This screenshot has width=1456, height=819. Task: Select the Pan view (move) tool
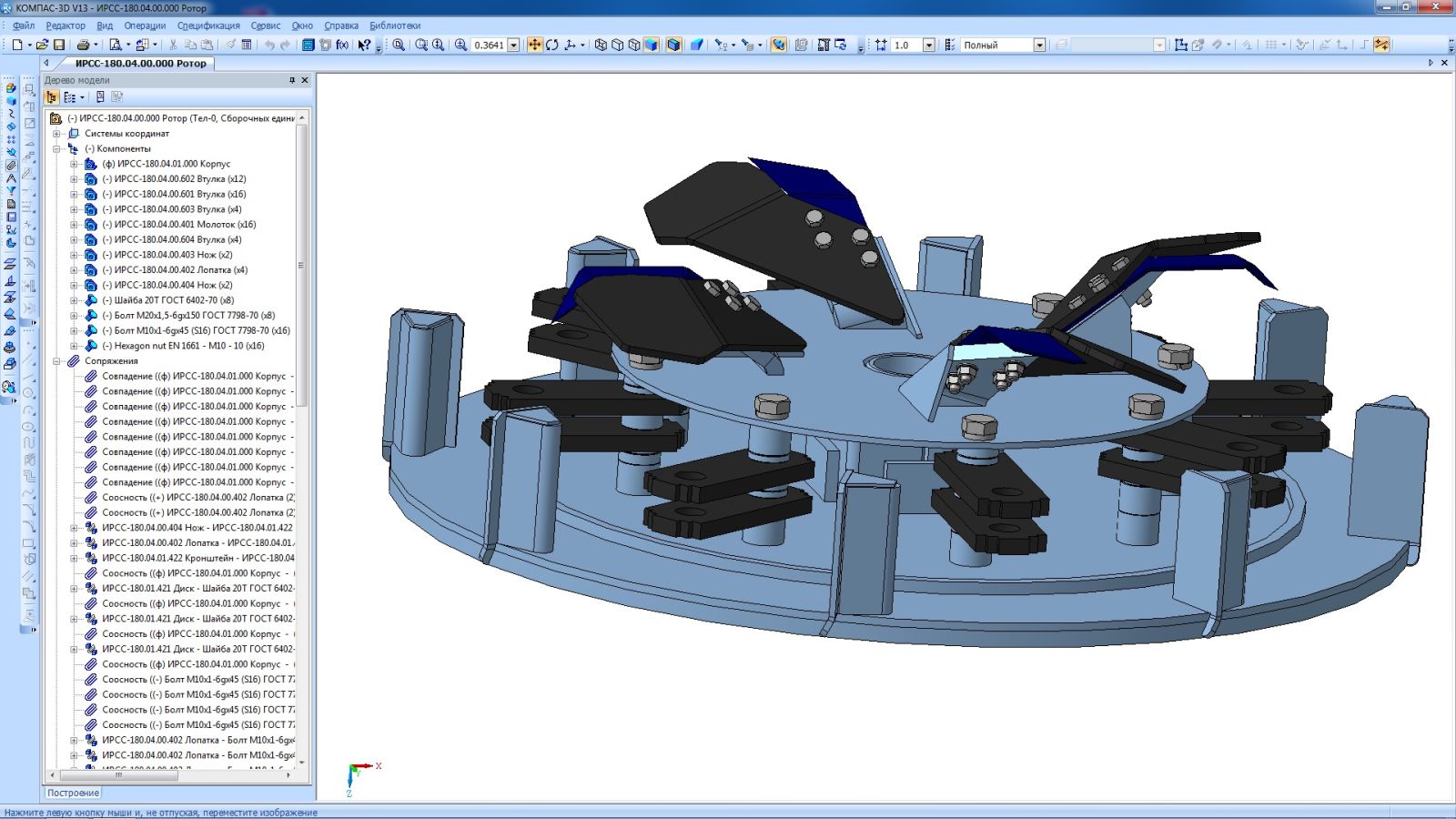(534, 45)
